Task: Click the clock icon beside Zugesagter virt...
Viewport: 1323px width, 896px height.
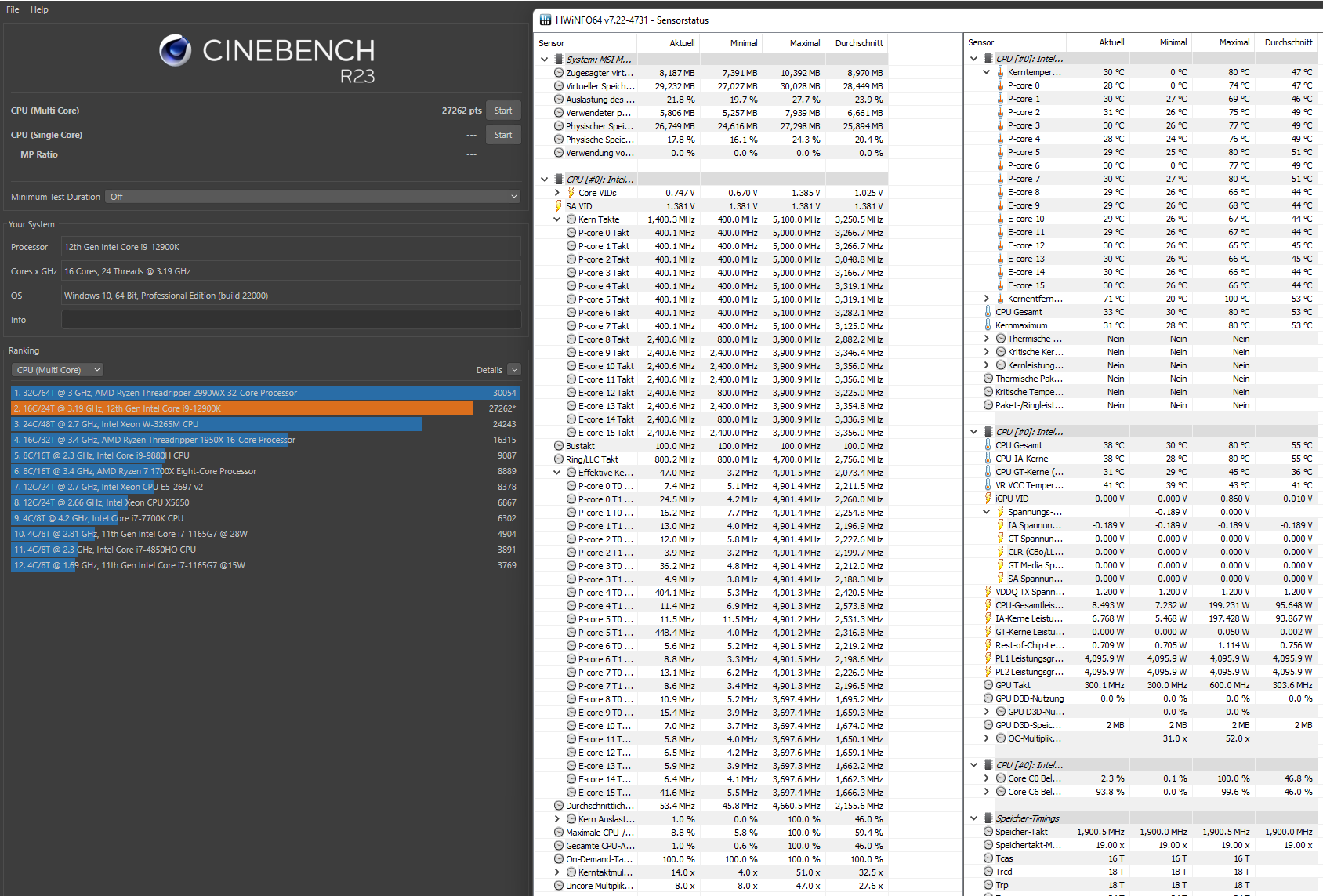Action: pos(559,73)
